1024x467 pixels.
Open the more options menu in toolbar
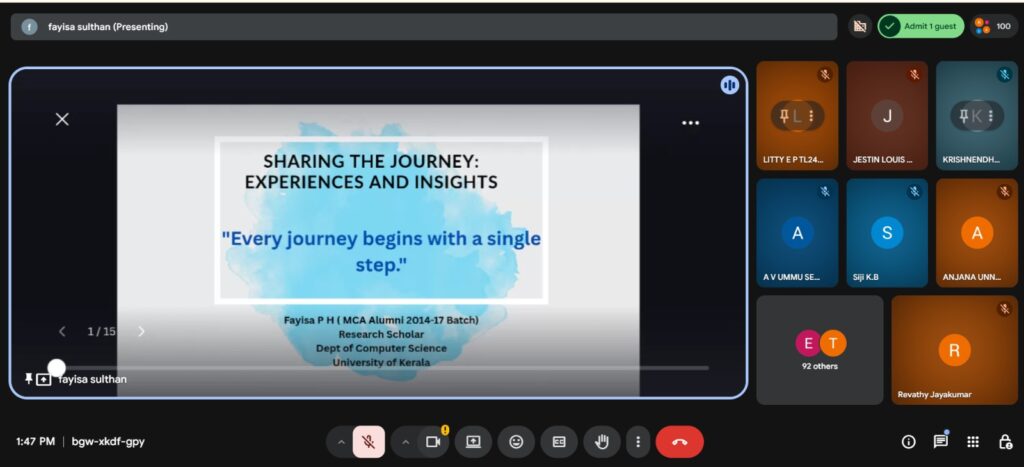(x=638, y=442)
